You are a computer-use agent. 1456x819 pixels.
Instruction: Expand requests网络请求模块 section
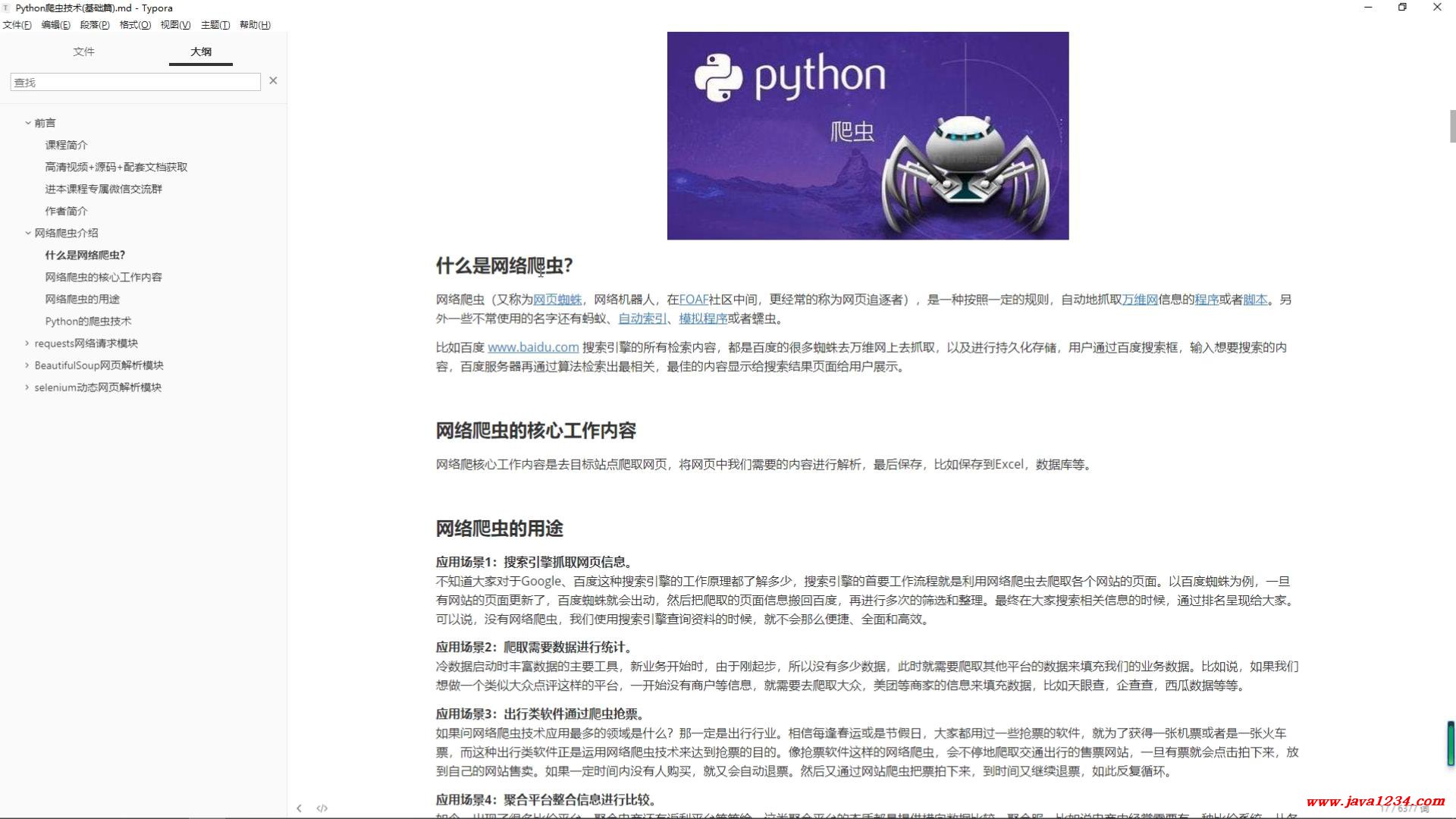[x=27, y=343]
